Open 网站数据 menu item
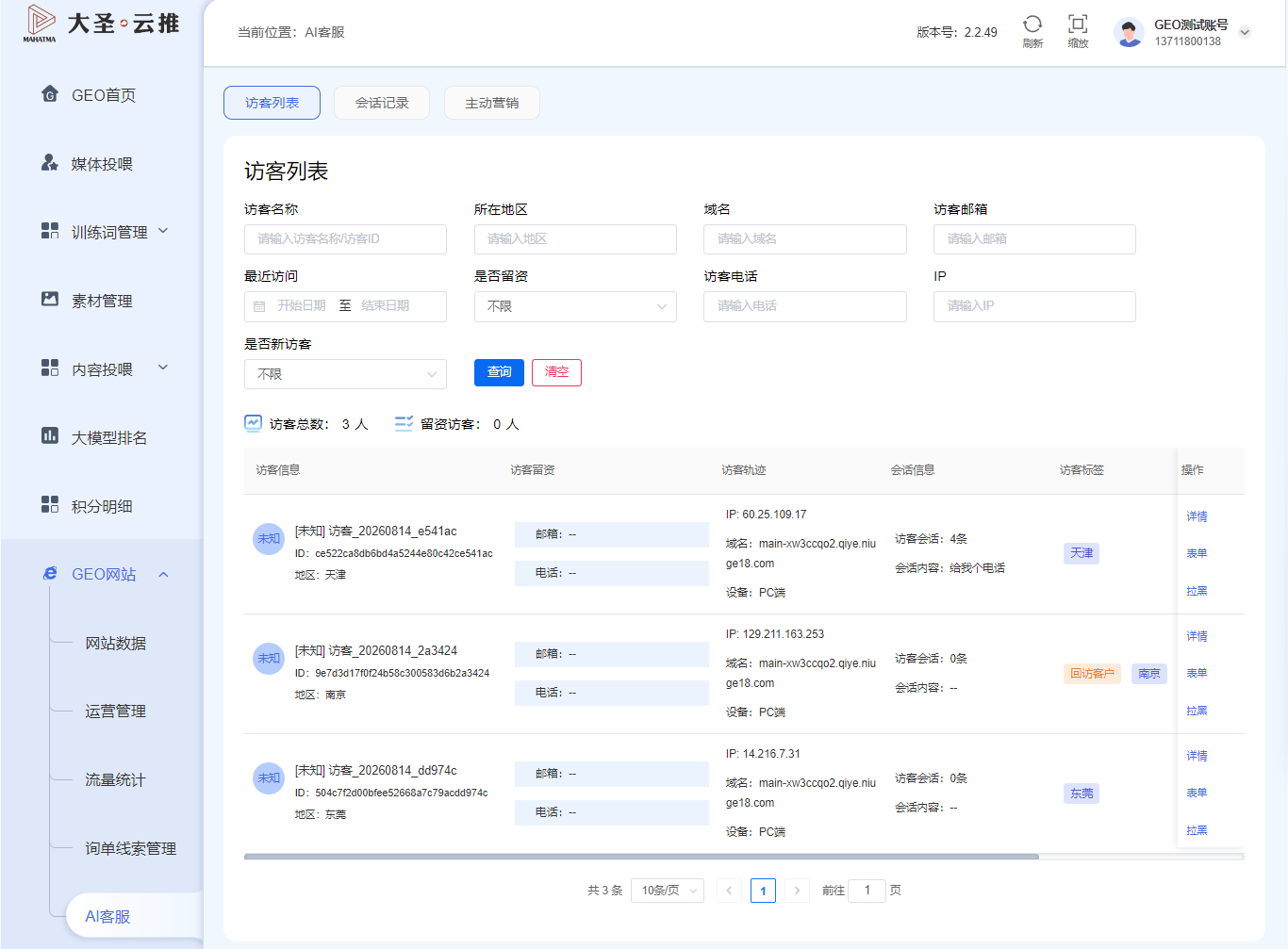This screenshot has width=1288, height=949. pyautogui.click(x=116, y=643)
